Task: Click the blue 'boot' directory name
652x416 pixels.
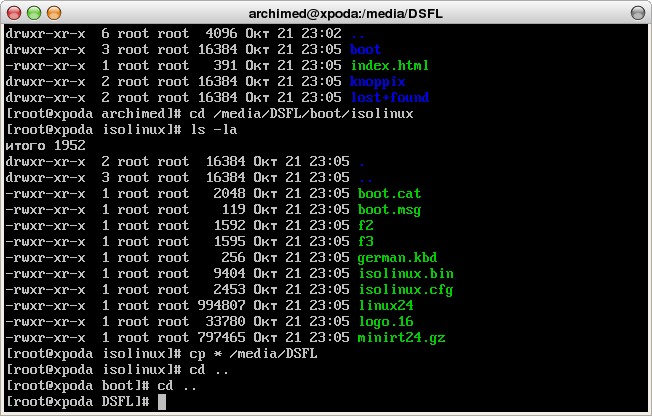Action: (366, 50)
